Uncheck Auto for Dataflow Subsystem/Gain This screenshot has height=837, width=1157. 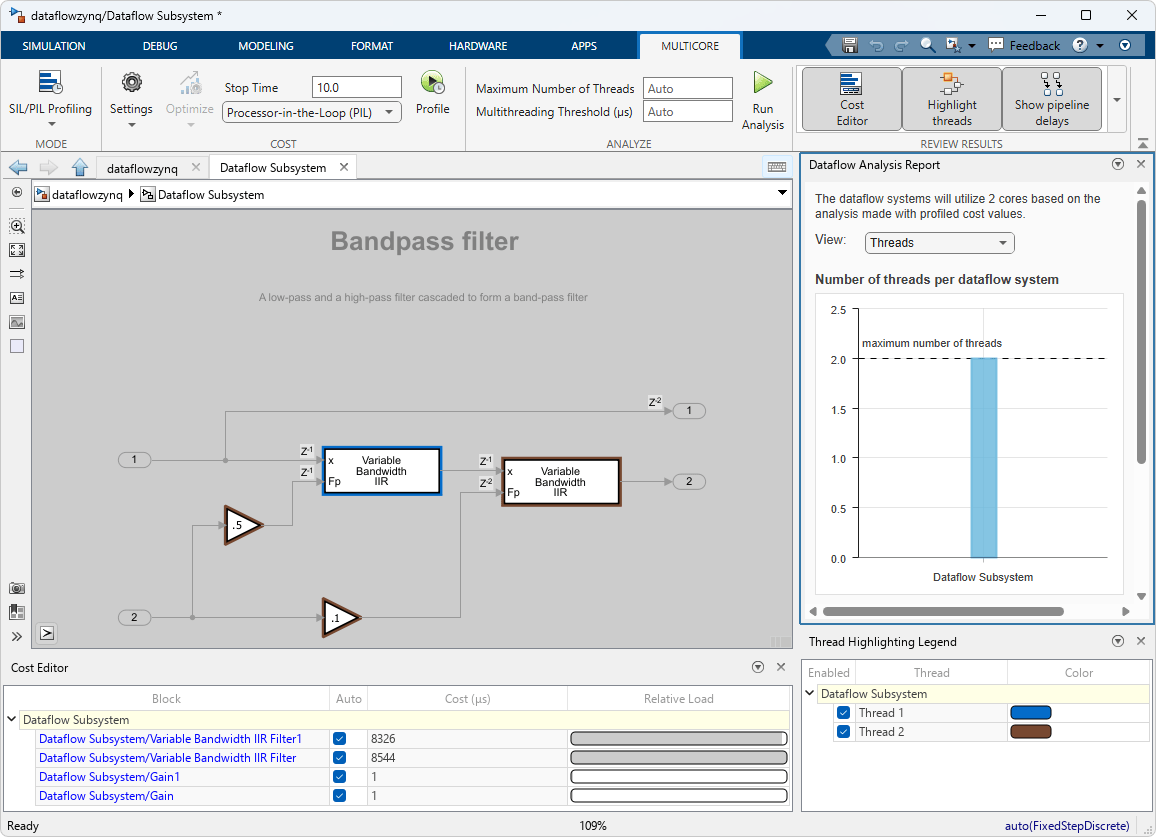[x=339, y=796]
